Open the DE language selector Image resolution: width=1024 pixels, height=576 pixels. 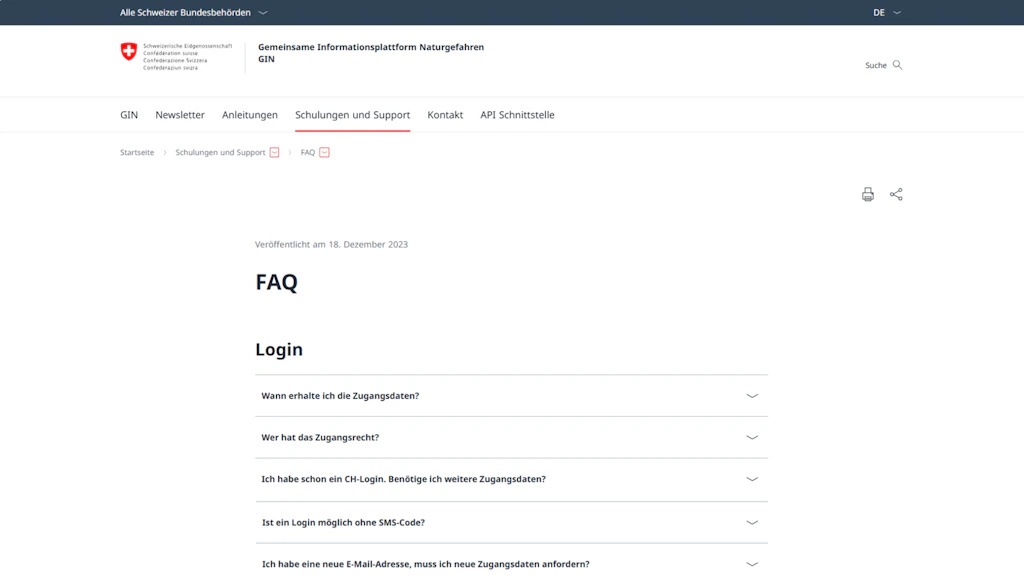(887, 12)
